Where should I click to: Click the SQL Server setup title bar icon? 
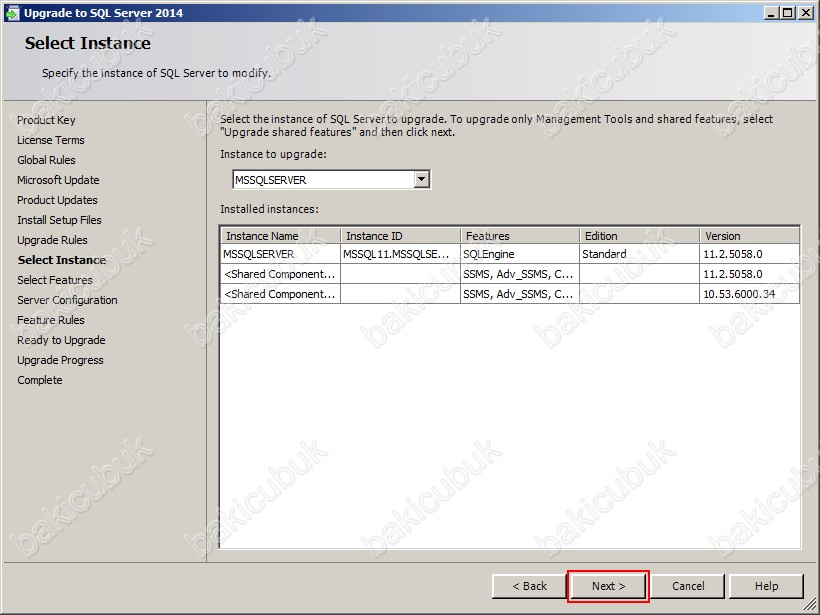12,13
